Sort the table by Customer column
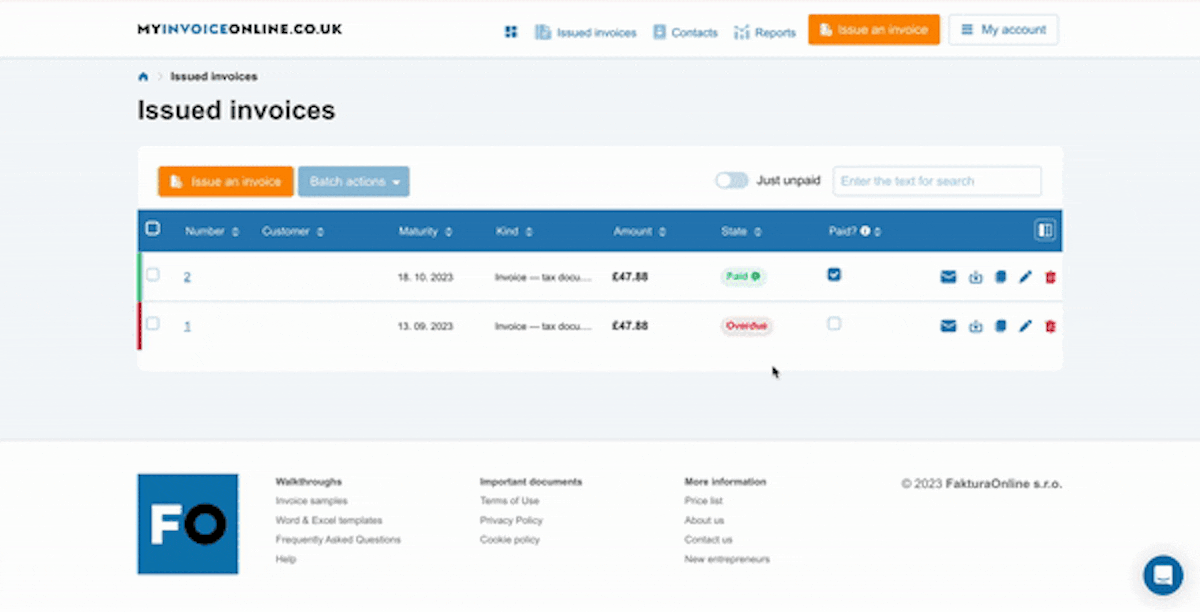The image size is (1200, 612). [x=293, y=231]
